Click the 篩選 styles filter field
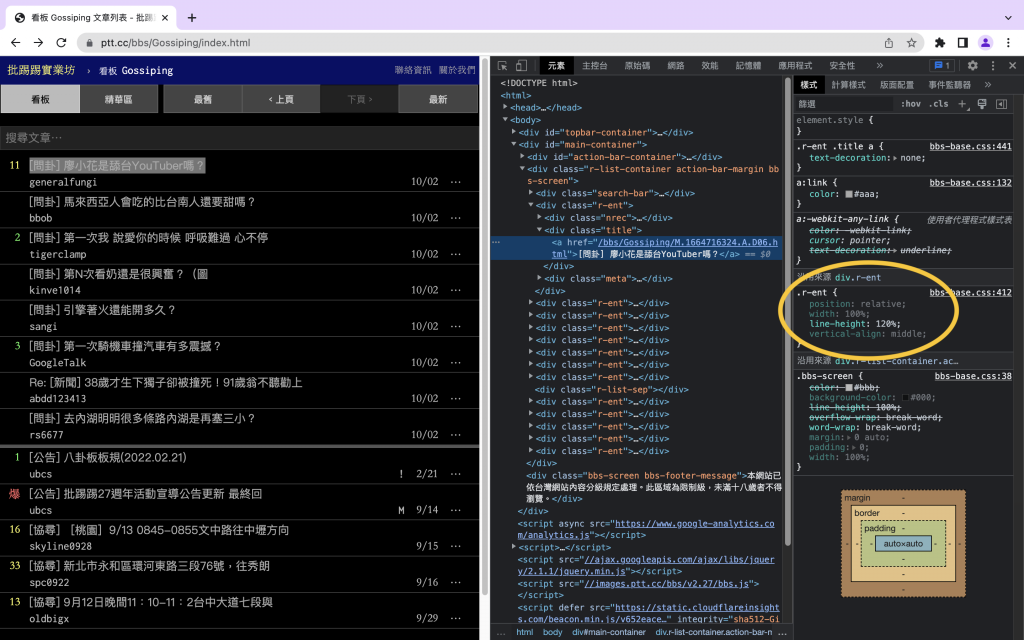Screen dimensions: 1024x640 [x=844, y=104]
